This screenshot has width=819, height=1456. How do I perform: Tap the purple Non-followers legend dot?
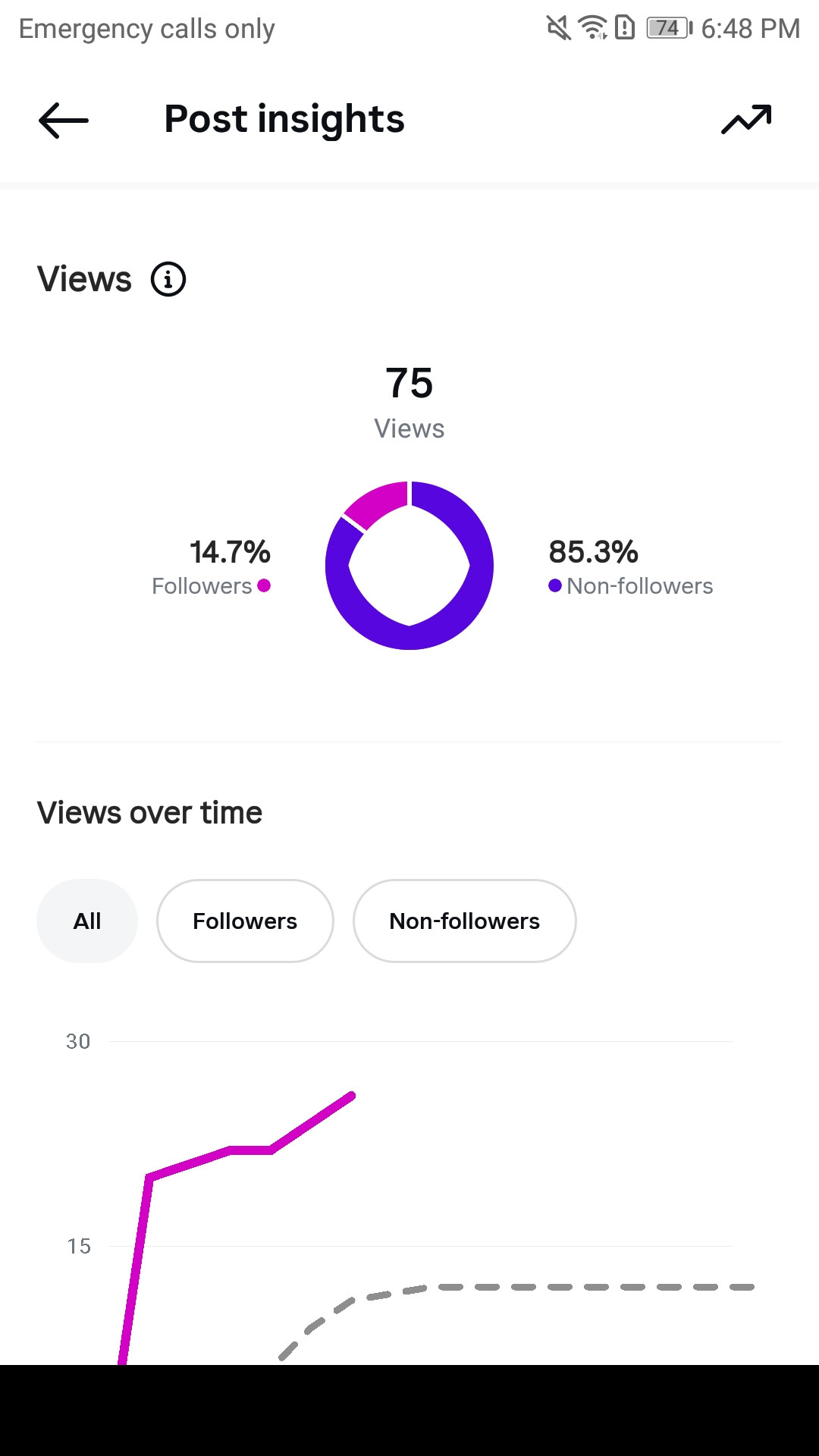coord(555,585)
